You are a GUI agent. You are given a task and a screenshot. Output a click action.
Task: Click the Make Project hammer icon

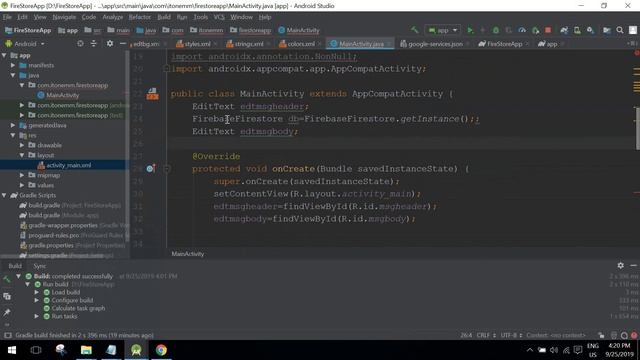click(x=415, y=30)
